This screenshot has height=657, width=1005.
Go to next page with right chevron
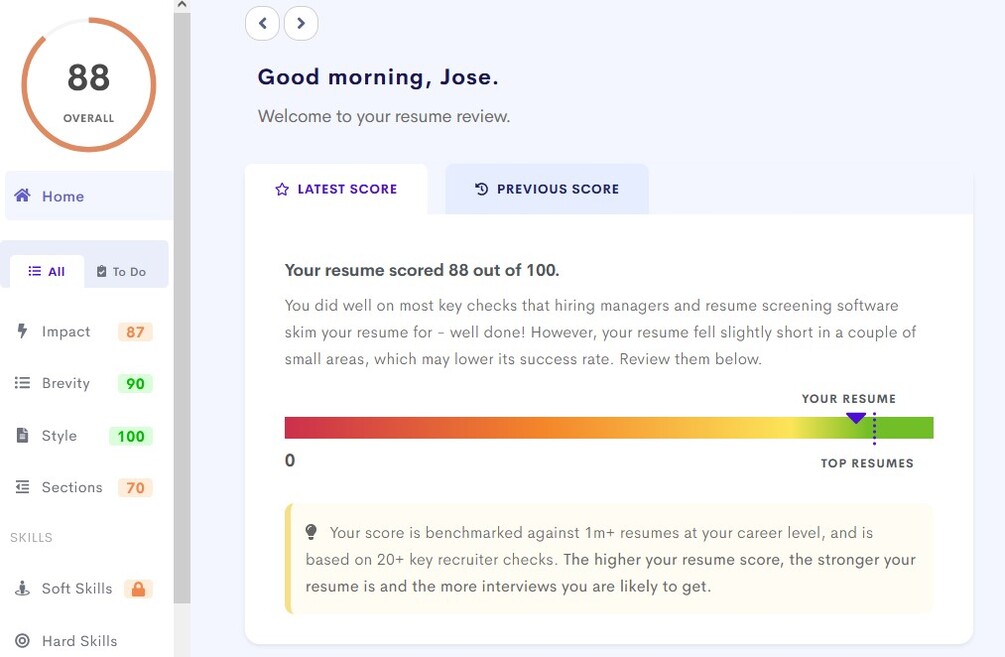301,24
